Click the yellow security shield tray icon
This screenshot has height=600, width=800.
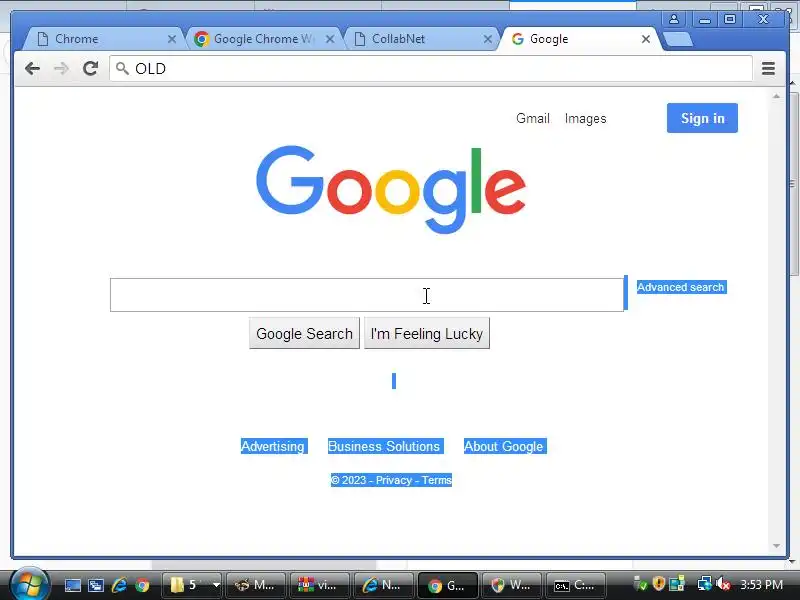click(659, 584)
